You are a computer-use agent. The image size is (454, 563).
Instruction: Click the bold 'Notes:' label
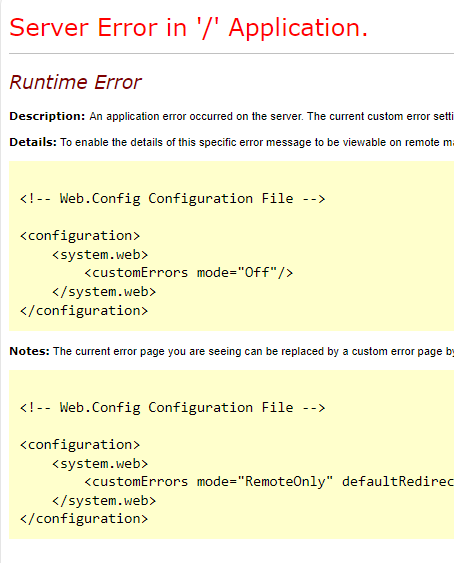[29, 351]
